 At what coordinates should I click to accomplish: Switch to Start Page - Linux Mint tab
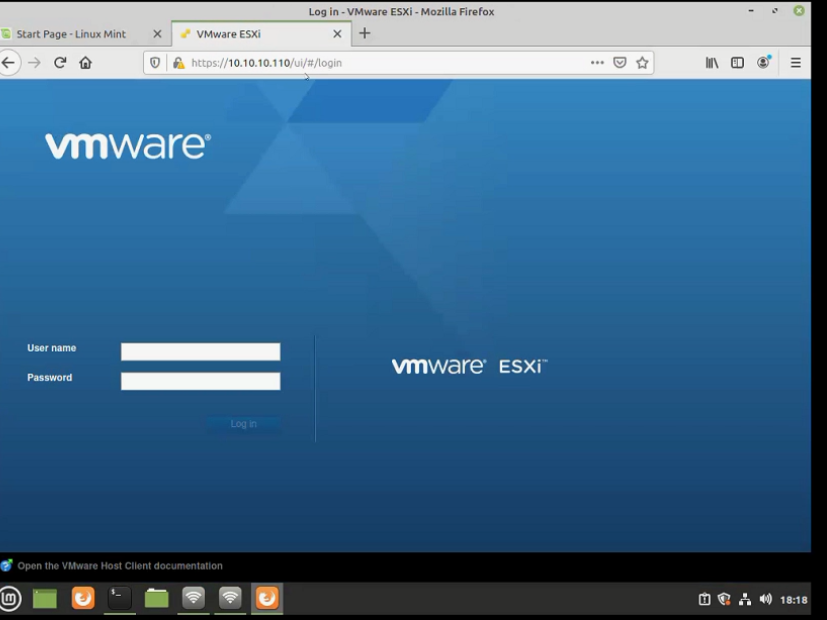tap(71, 34)
